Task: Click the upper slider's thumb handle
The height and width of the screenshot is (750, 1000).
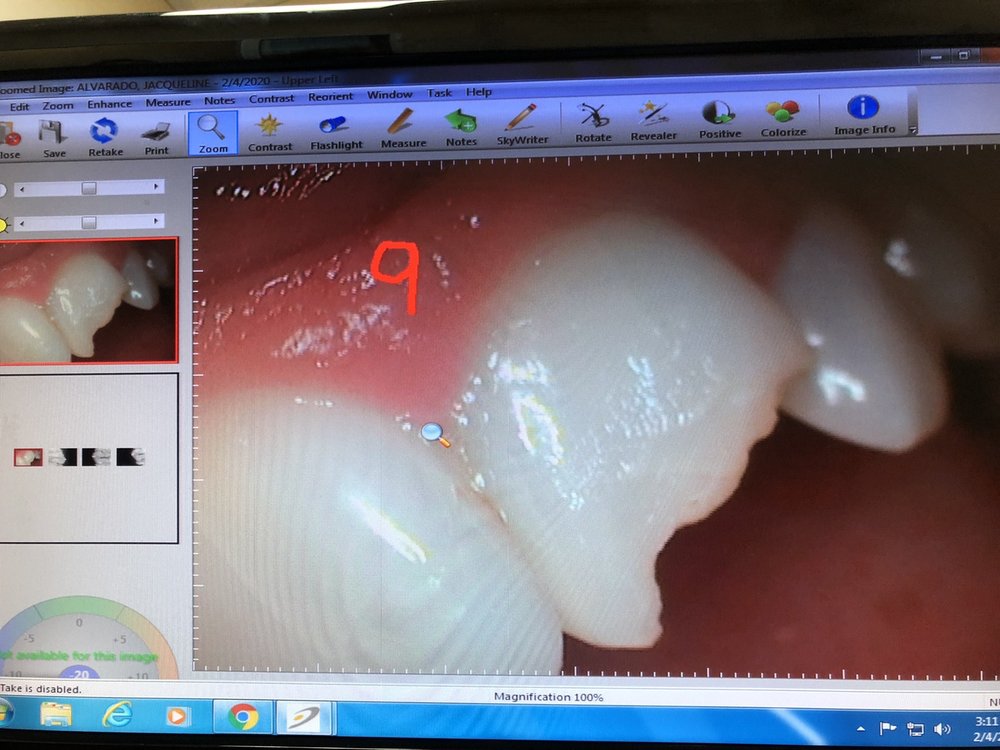Action: coord(89,188)
